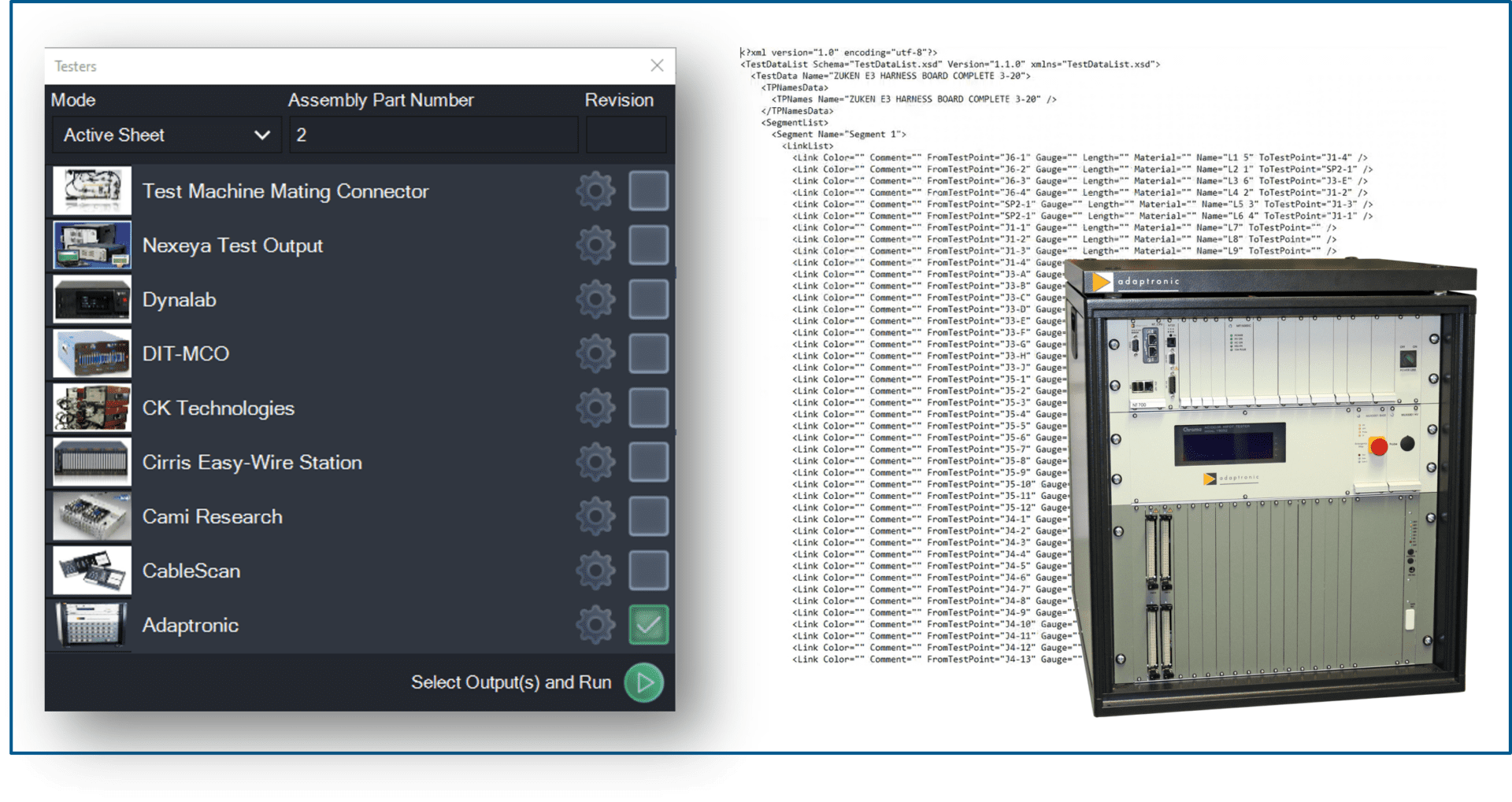Image resolution: width=1512 pixels, height=802 pixels.
Task: Check the Dynalab output checkbox
Action: [648, 299]
